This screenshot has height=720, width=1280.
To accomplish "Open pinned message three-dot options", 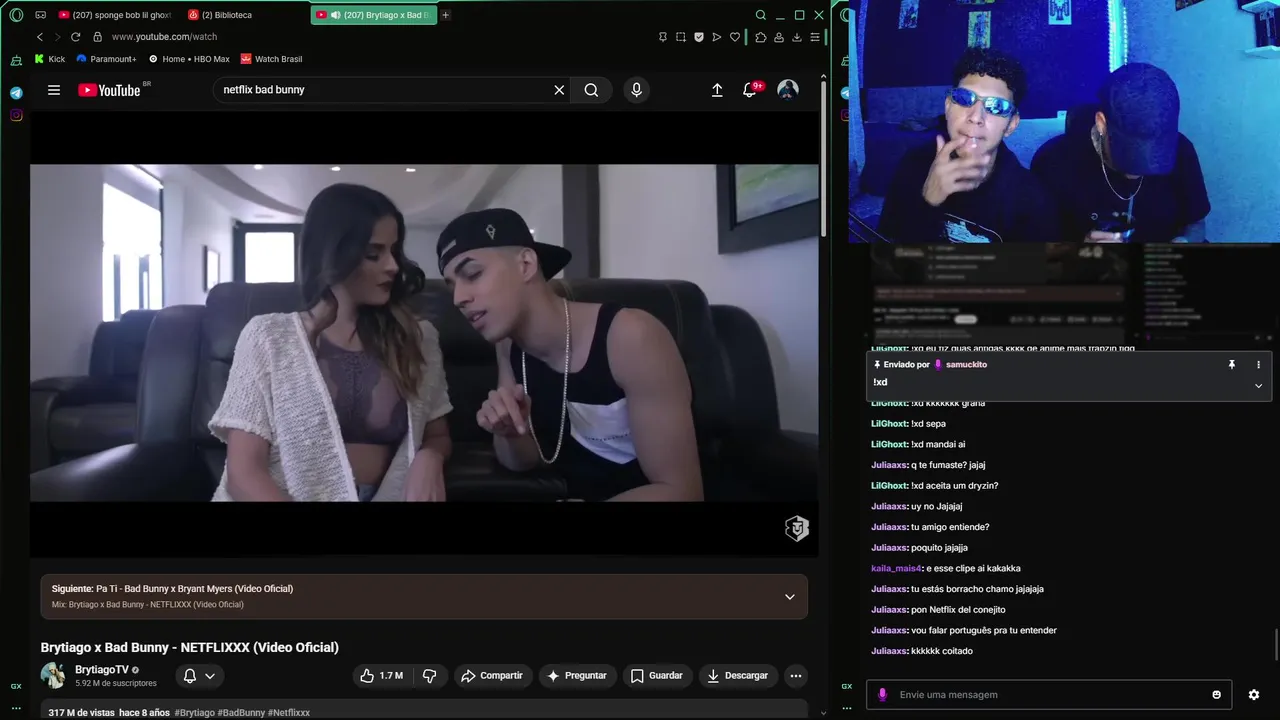I will pos(1258,365).
